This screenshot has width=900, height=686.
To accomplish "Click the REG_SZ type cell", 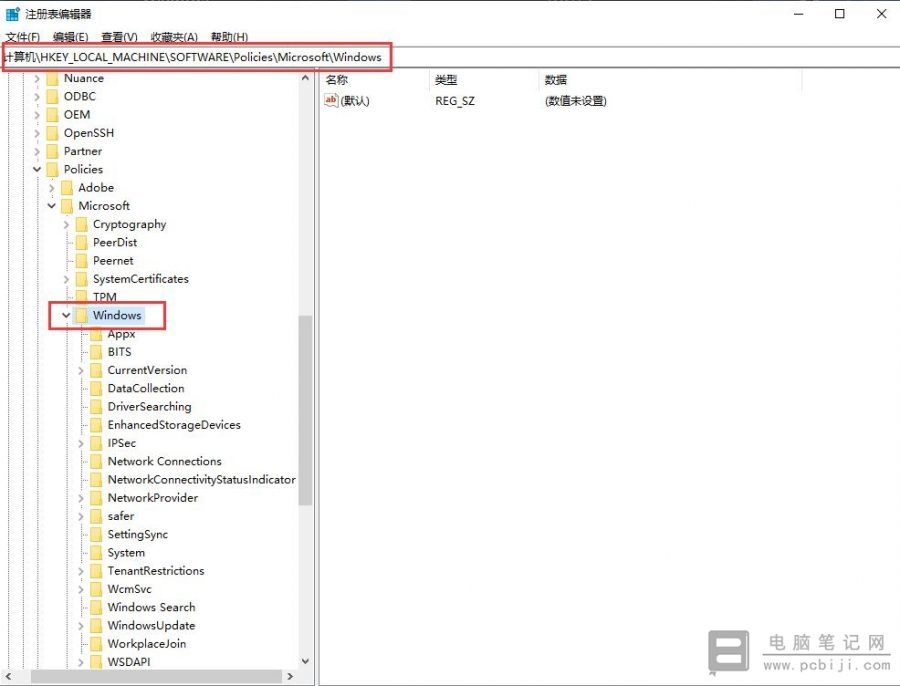I will [x=455, y=101].
